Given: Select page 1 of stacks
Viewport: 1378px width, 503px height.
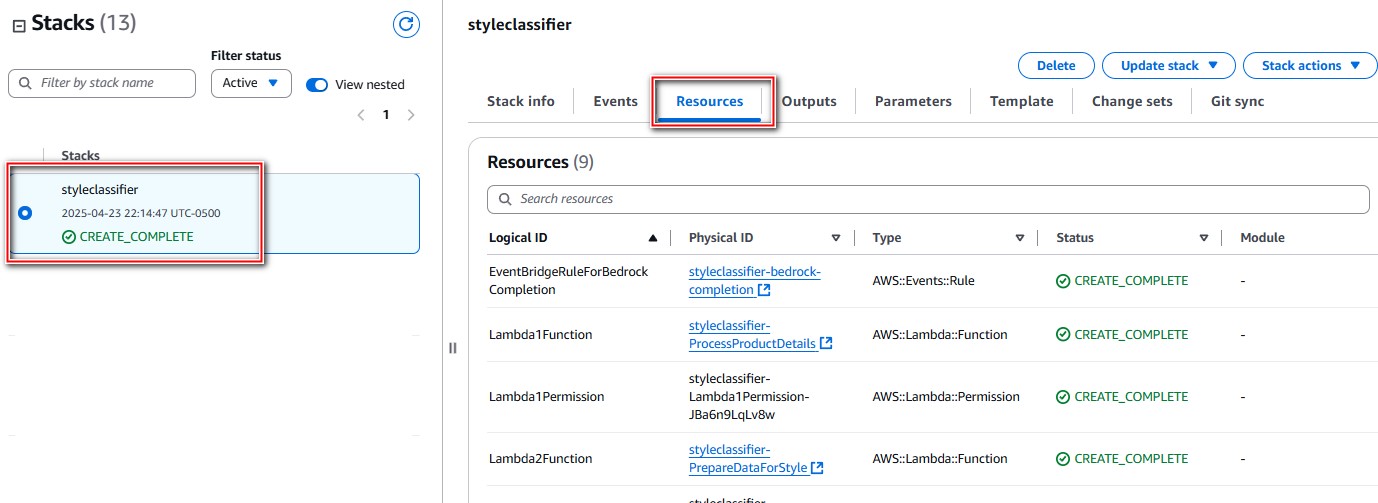Looking at the screenshot, I should point(386,115).
